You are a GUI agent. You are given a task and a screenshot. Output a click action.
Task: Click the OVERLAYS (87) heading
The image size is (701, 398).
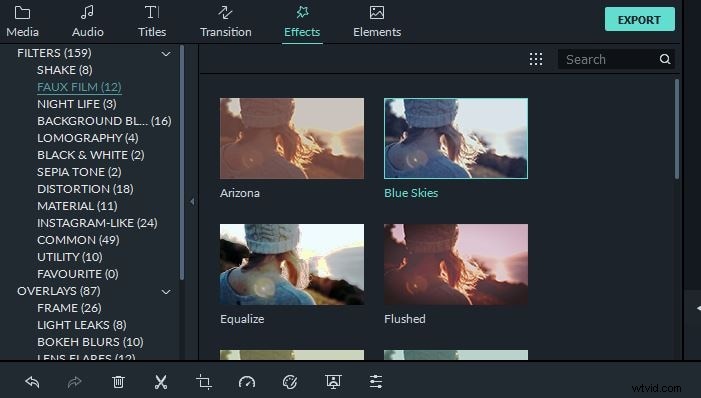59,291
